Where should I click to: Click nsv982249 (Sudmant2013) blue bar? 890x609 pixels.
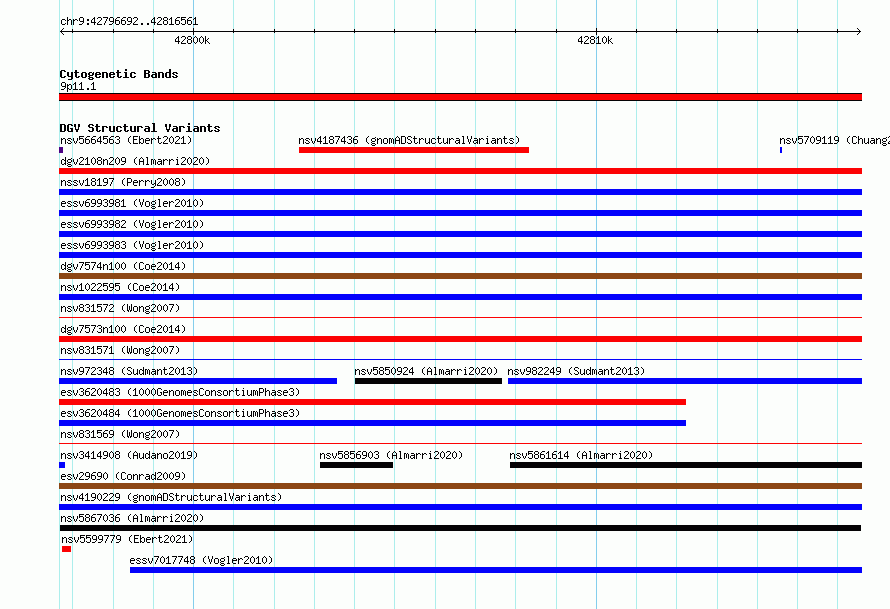685,381
